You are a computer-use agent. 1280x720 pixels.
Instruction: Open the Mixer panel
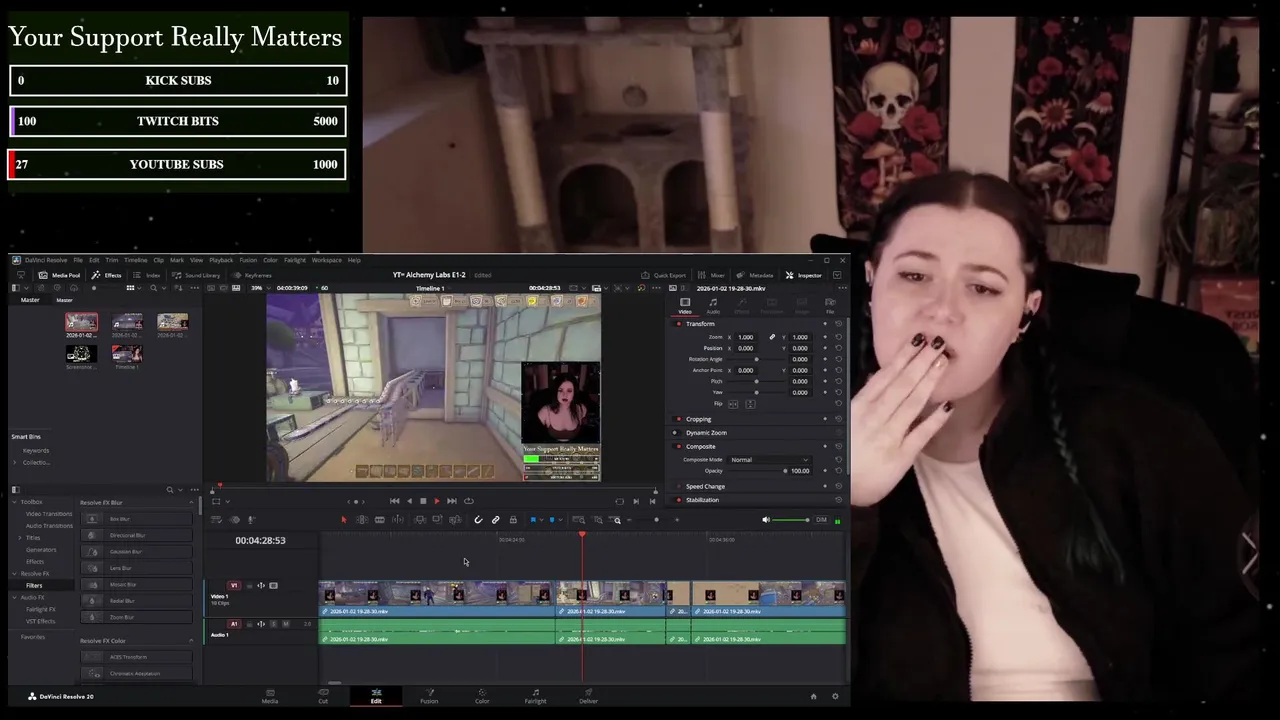click(713, 275)
